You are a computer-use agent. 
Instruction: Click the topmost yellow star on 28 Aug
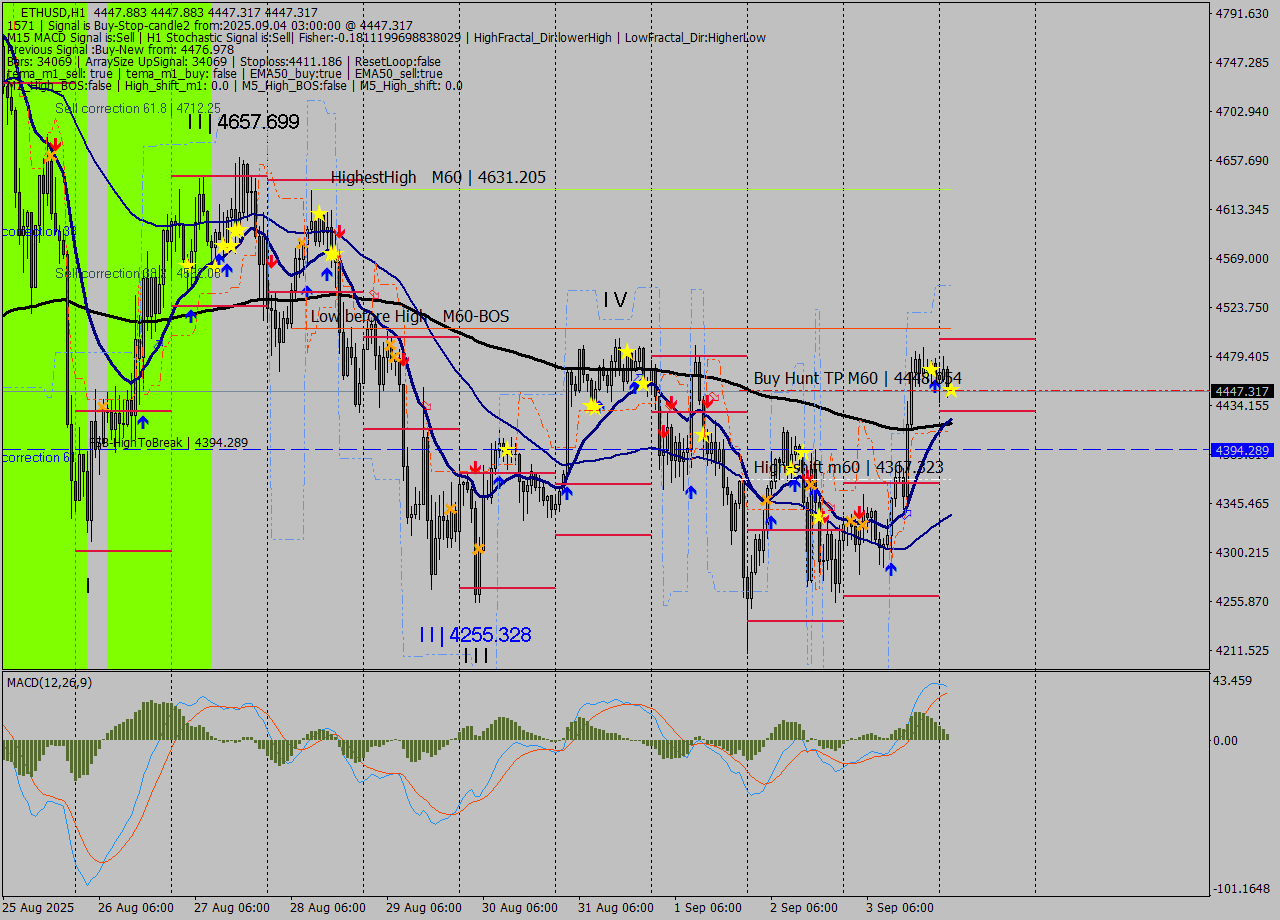click(x=318, y=213)
